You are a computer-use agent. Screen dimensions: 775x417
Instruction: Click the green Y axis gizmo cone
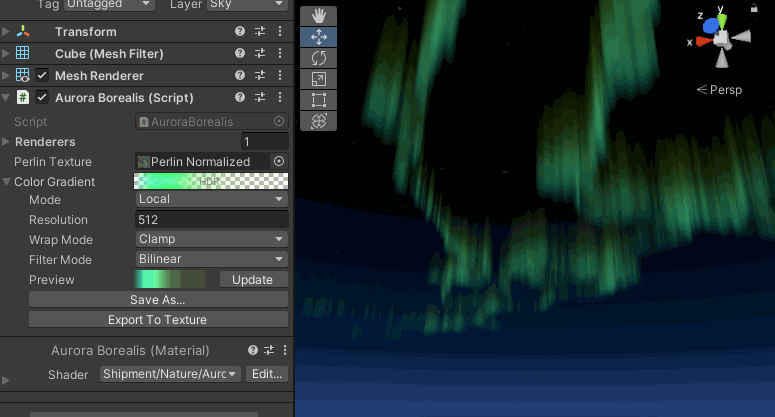tap(722, 21)
